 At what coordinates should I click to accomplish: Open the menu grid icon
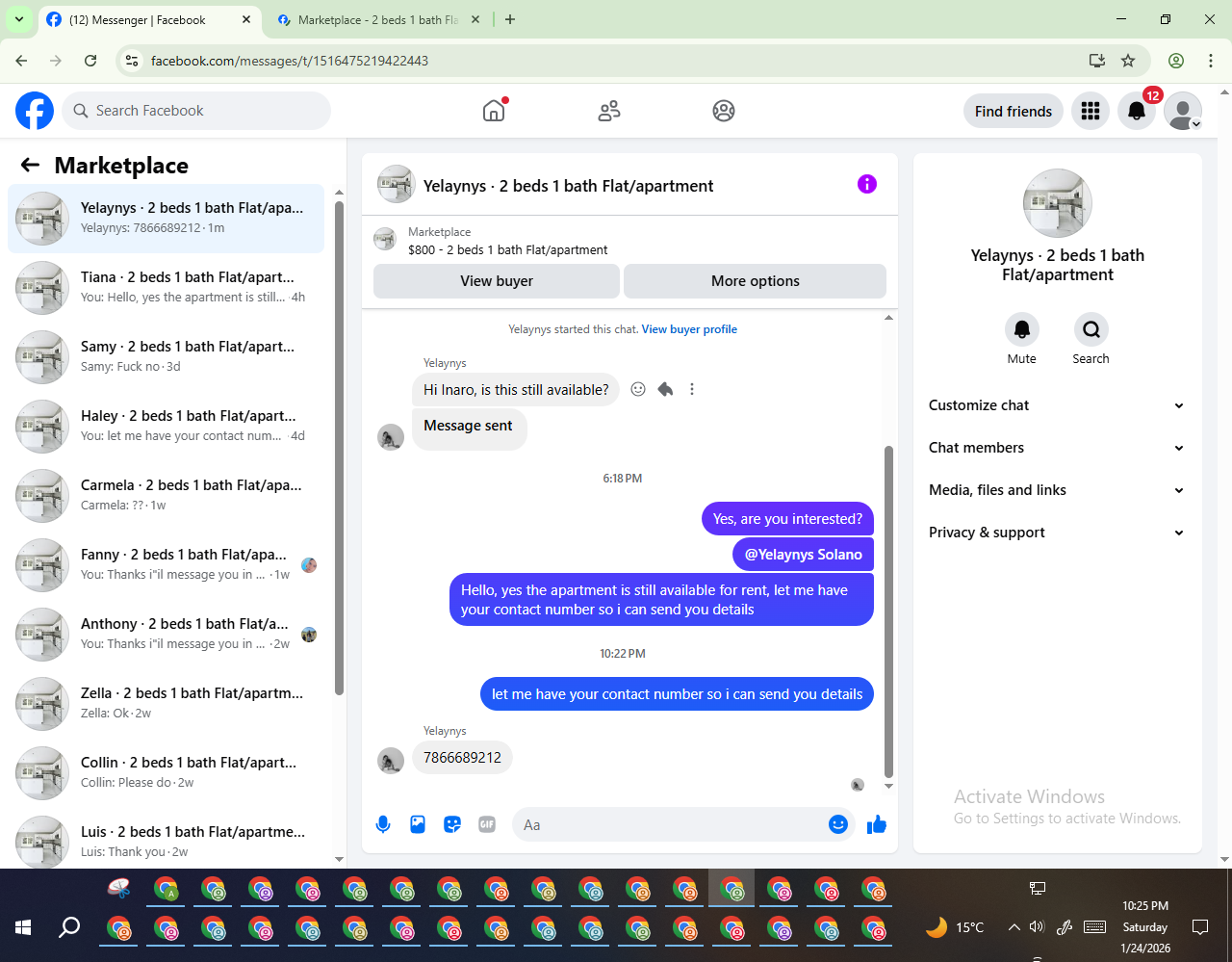click(1091, 111)
